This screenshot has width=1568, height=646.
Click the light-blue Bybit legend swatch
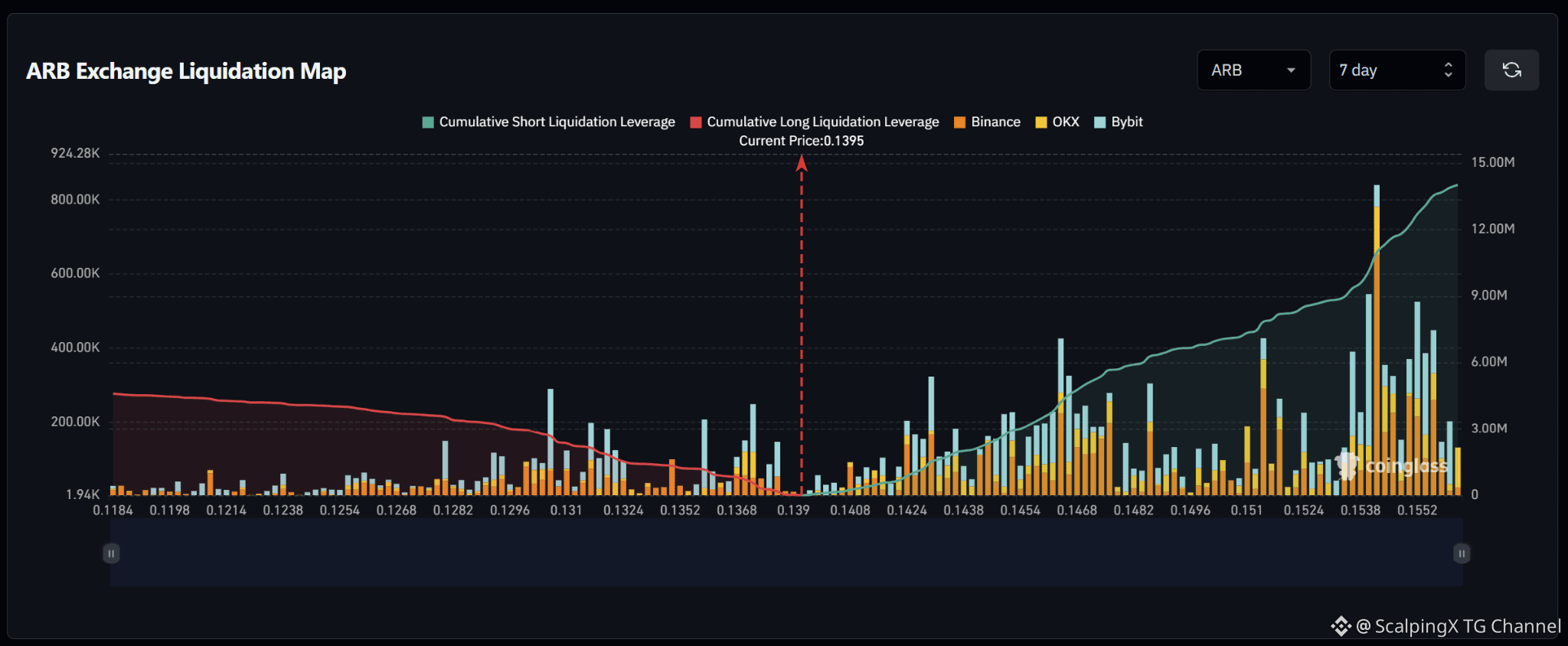[x=1100, y=122]
